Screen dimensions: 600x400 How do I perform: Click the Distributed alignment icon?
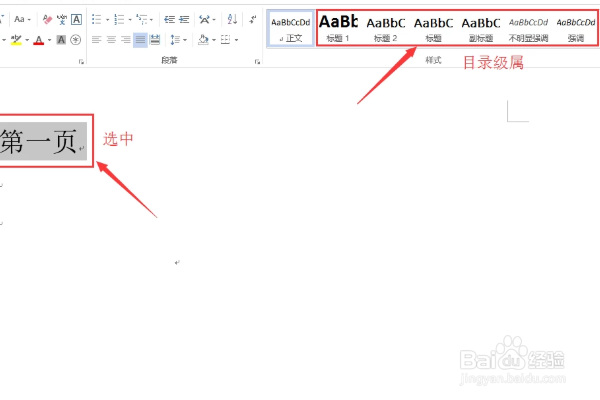[155, 40]
